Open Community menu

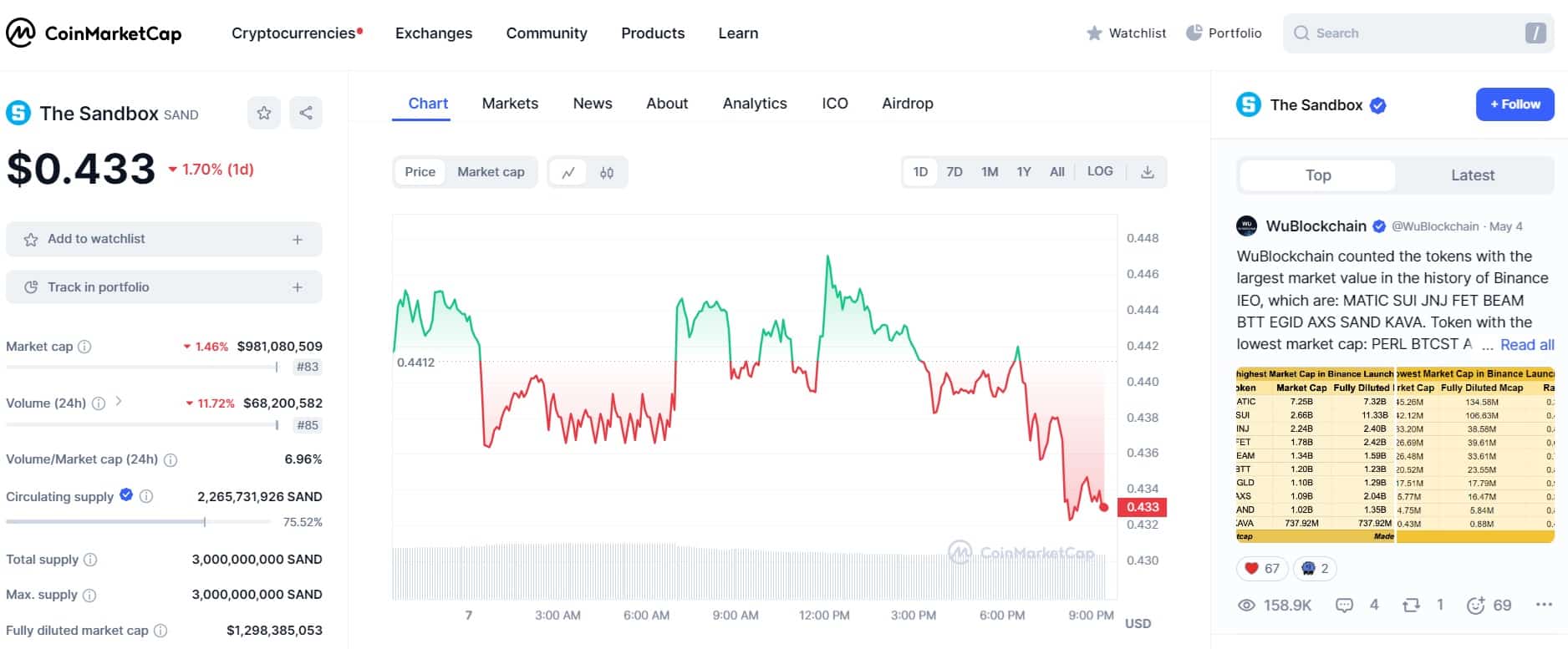click(547, 33)
